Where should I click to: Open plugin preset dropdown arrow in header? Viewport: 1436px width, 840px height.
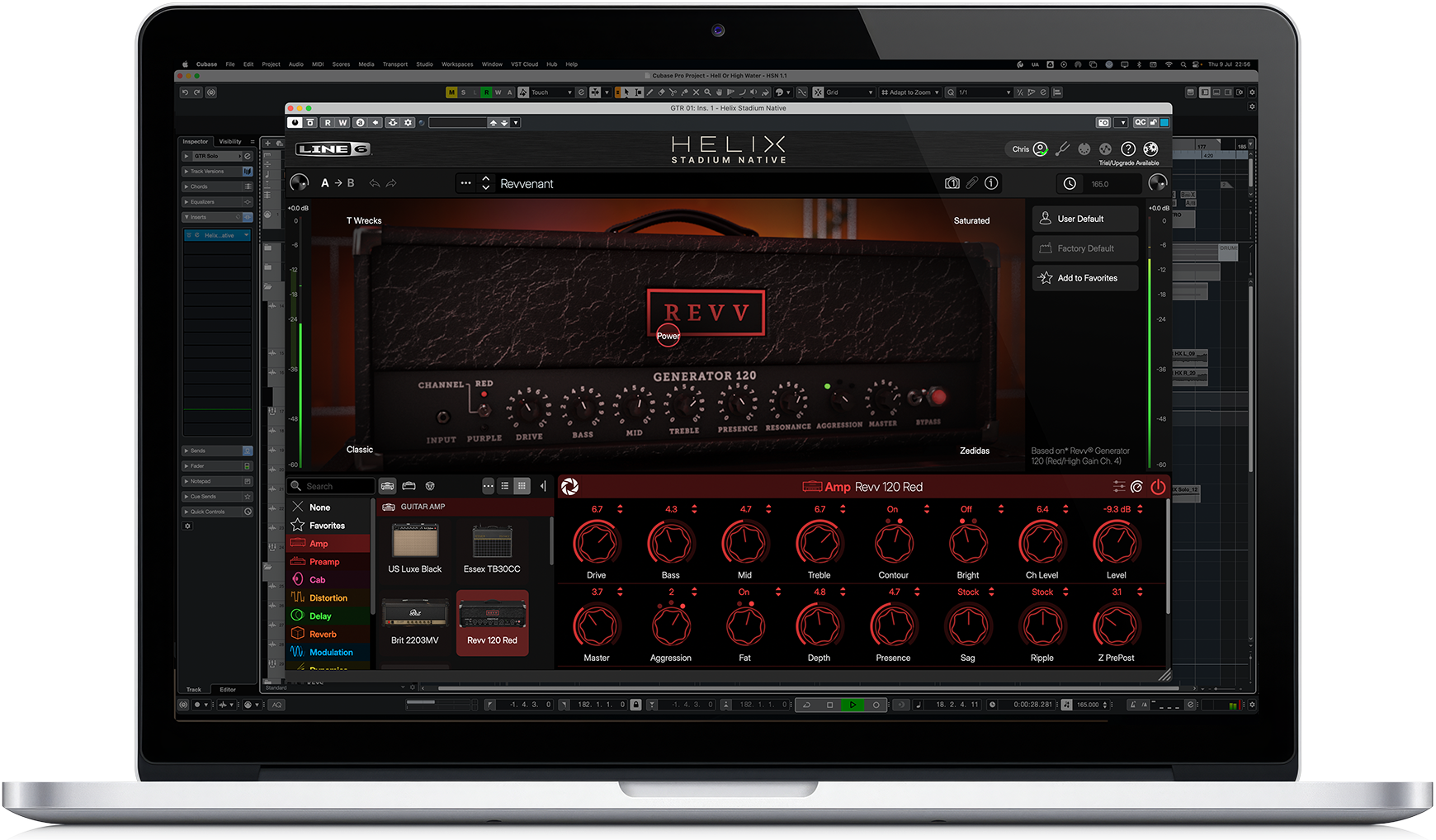pyautogui.click(x=516, y=122)
